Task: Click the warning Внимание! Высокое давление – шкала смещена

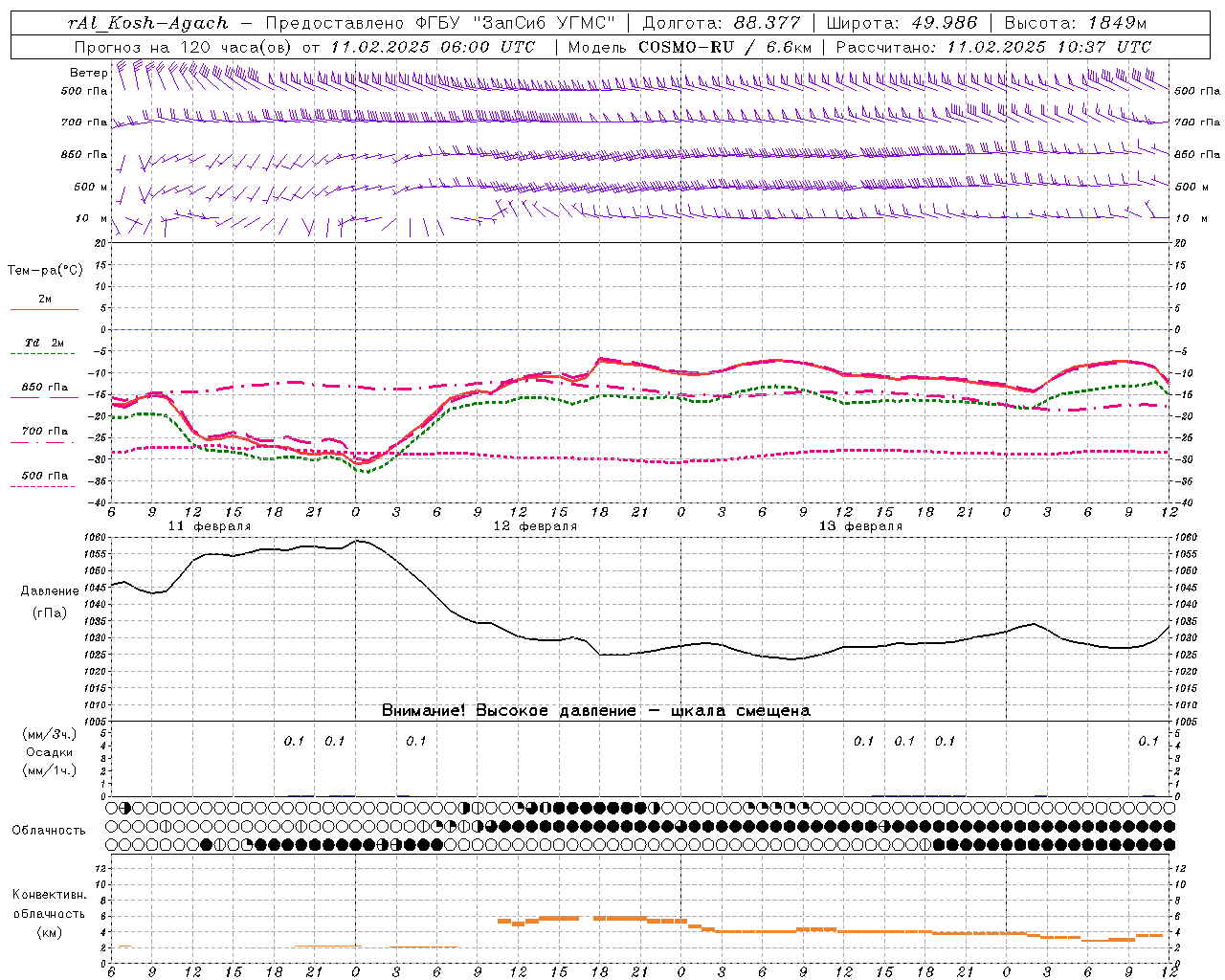Action: (x=596, y=710)
